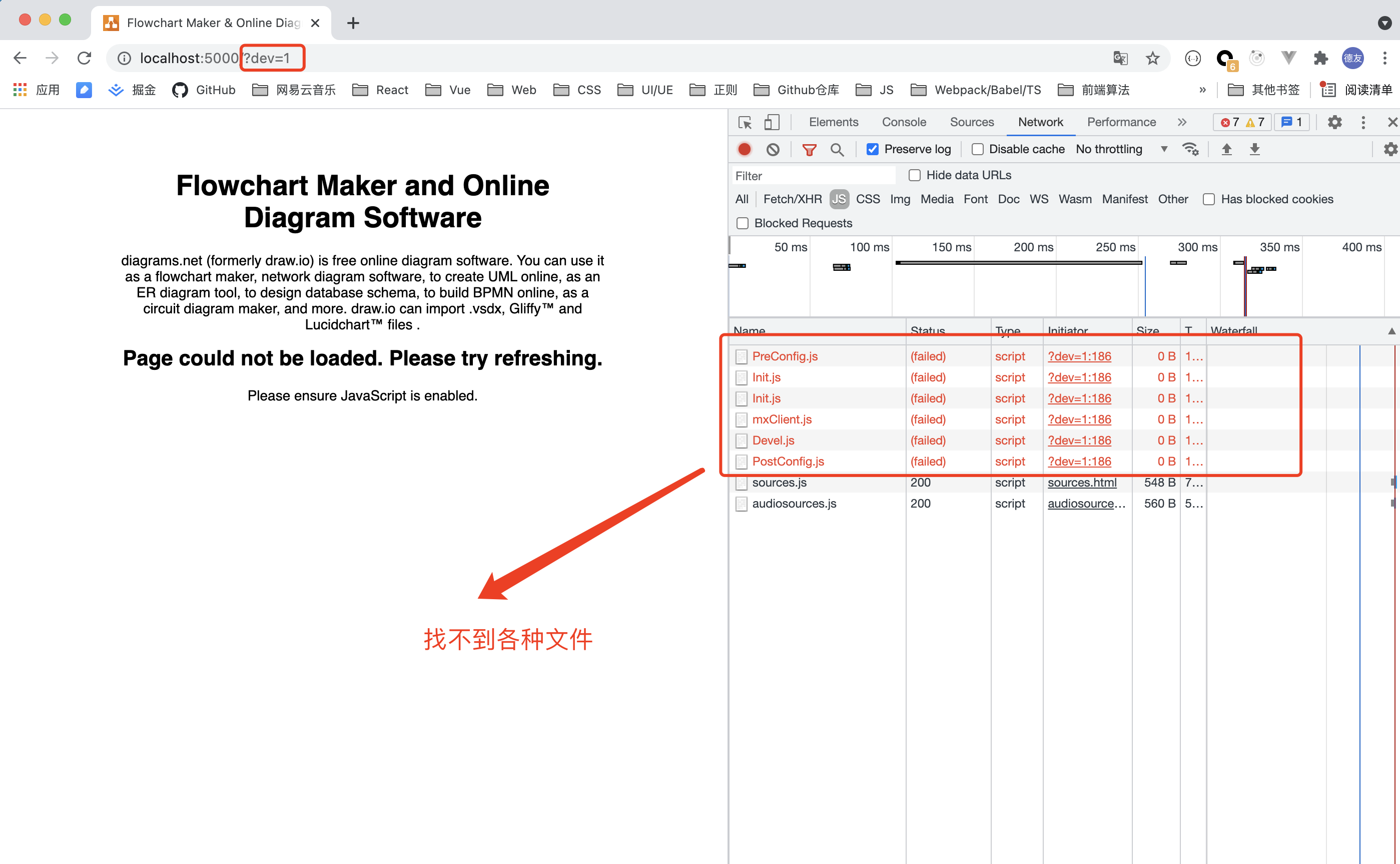Uncheck Preserve log checkbox

tap(872, 149)
